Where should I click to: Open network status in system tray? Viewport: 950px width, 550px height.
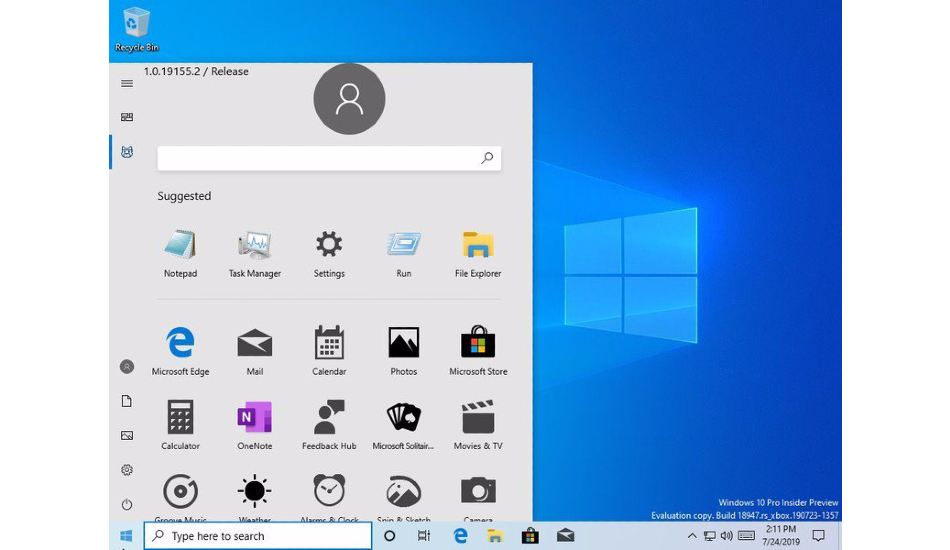pos(709,536)
